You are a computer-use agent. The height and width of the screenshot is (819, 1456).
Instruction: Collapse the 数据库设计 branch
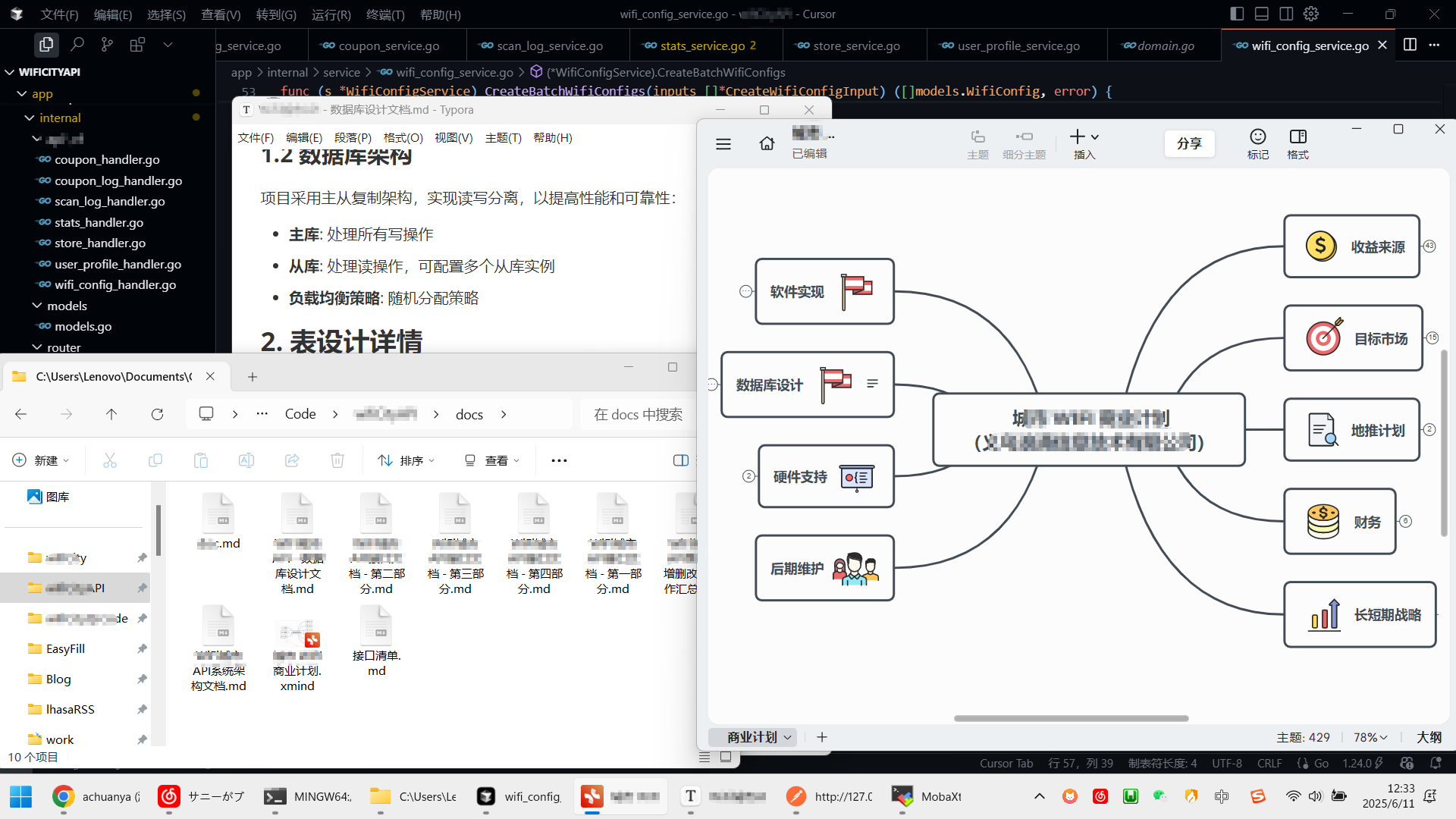[x=712, y=384]
